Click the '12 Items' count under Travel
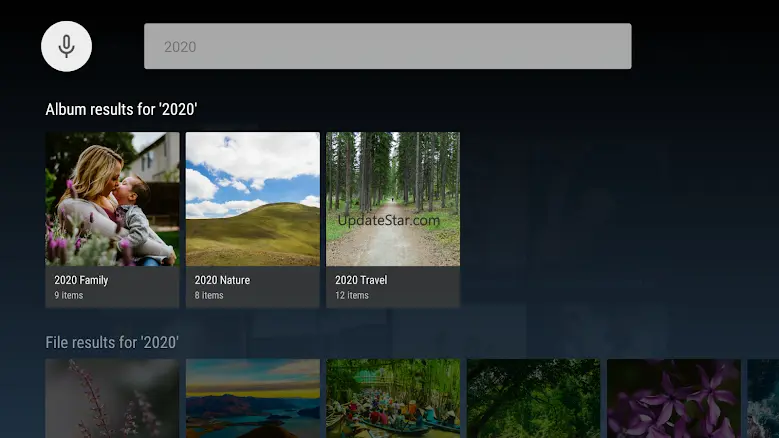This screenshot has width=779, height=438. (352, 296)
